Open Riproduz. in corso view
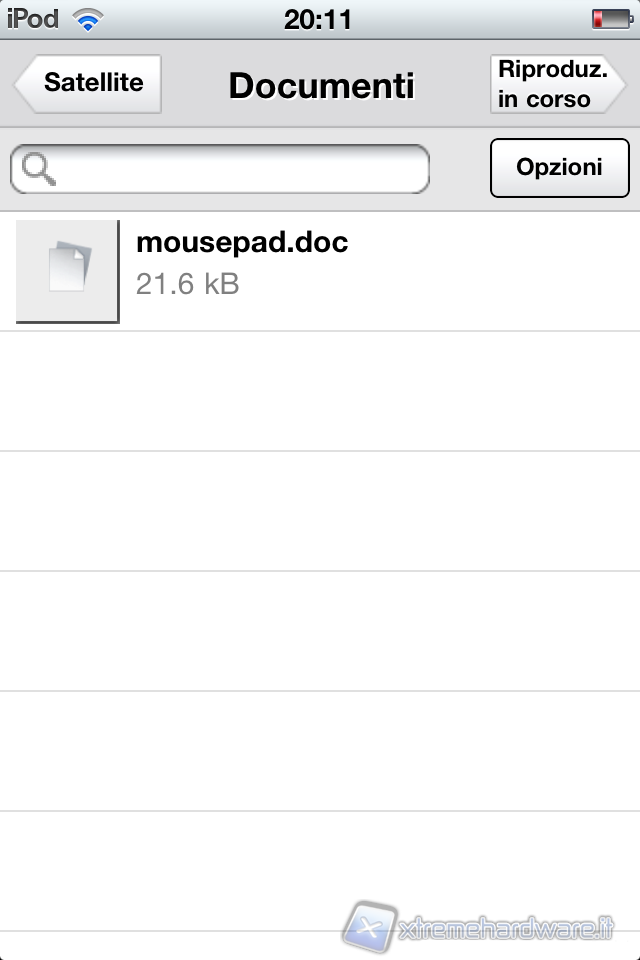Image resolution: width=640 pixels, height=960 pixels. point(557,84)
